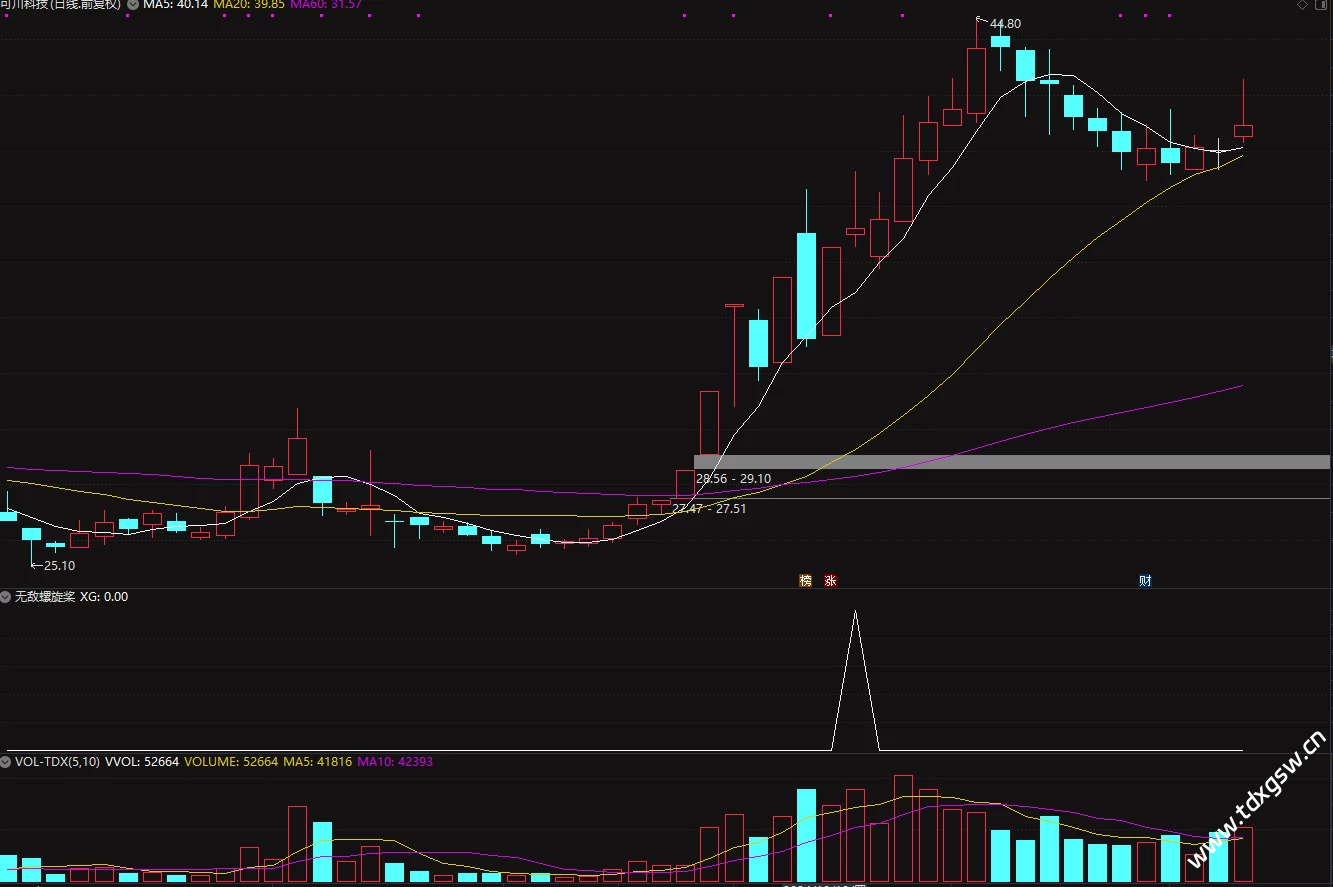Click the purple MA60 value label

[x=325, y=5]
